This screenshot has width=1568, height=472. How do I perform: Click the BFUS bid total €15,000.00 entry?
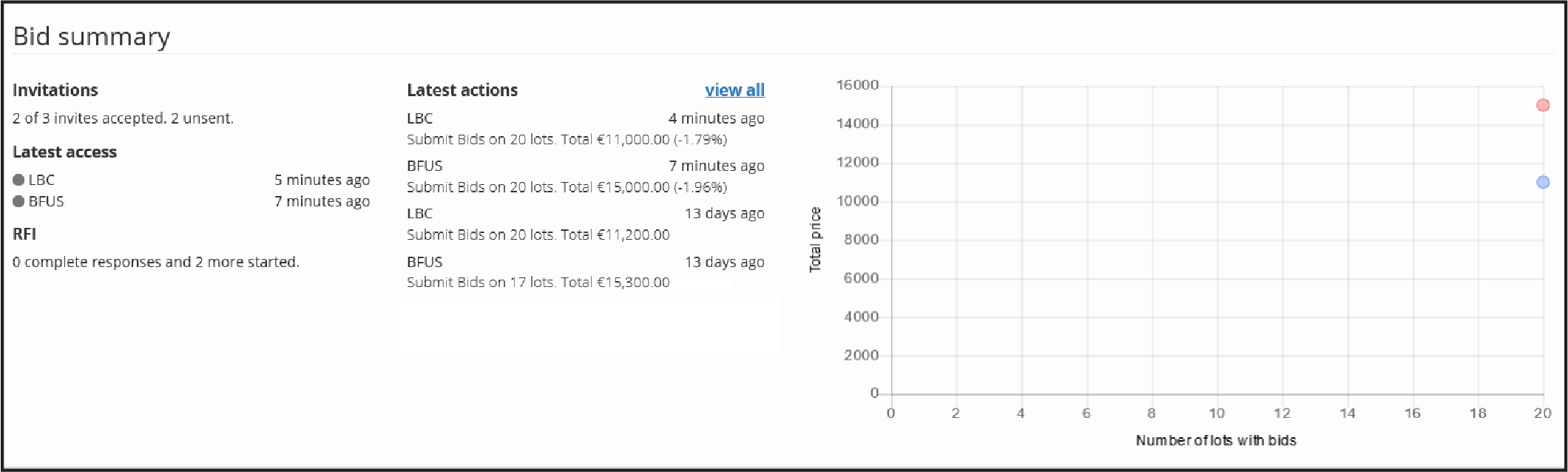click(x=567, y=187)
